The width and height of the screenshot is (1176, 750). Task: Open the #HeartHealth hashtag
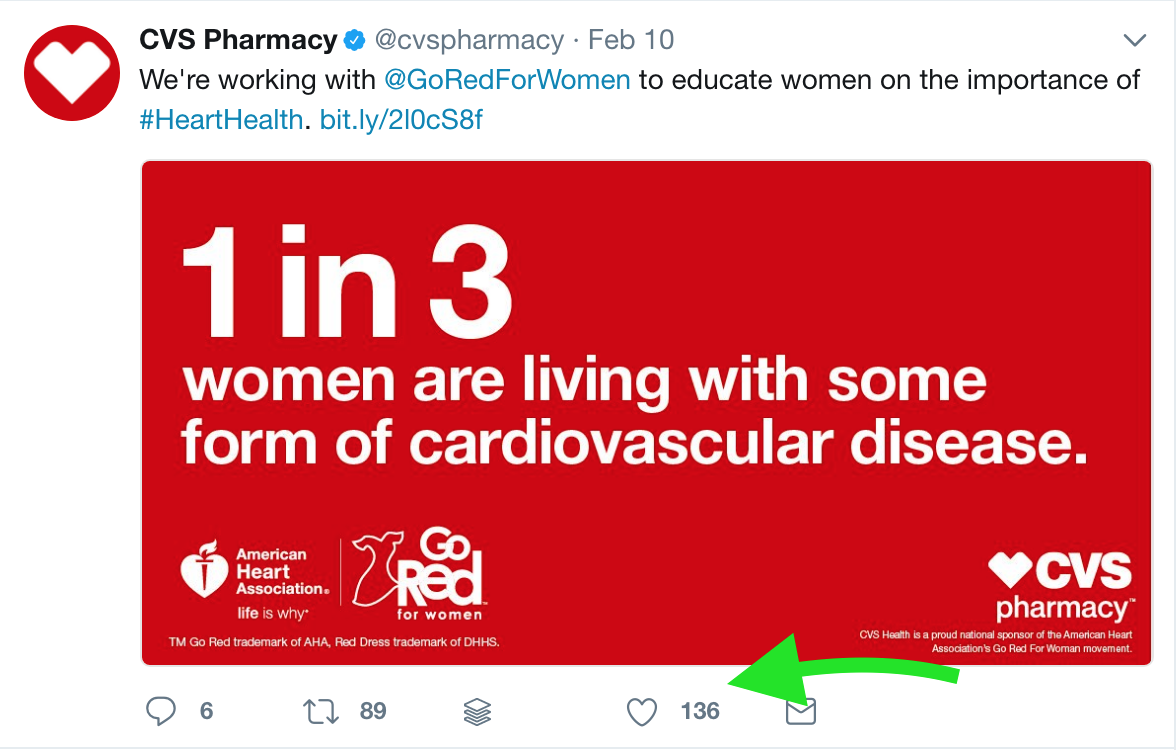(x=221, y=119)
